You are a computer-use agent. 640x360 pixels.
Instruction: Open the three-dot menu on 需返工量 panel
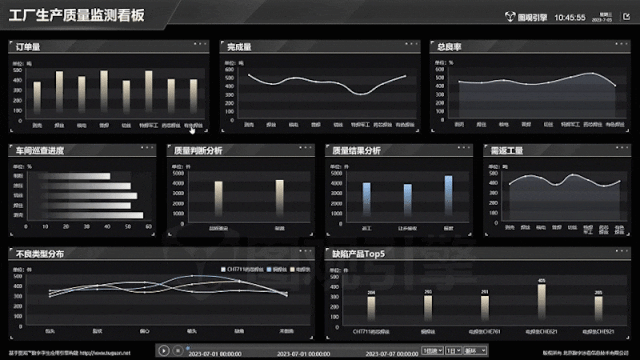point(622,147)
